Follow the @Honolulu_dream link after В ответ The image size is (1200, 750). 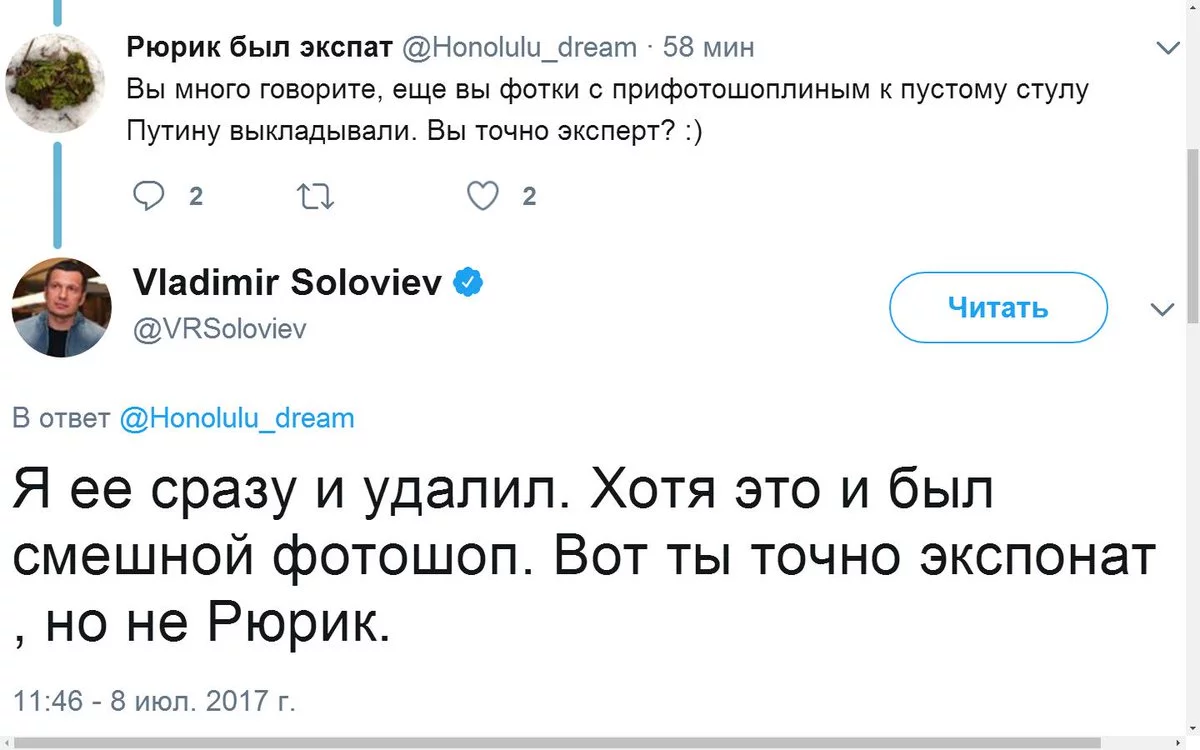point(236,418)
